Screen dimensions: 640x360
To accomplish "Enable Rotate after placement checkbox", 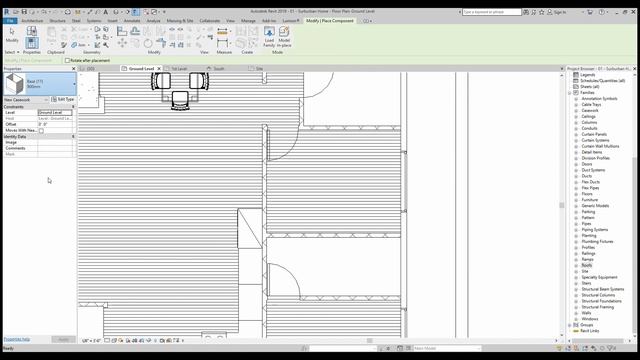I will [67, 60].
